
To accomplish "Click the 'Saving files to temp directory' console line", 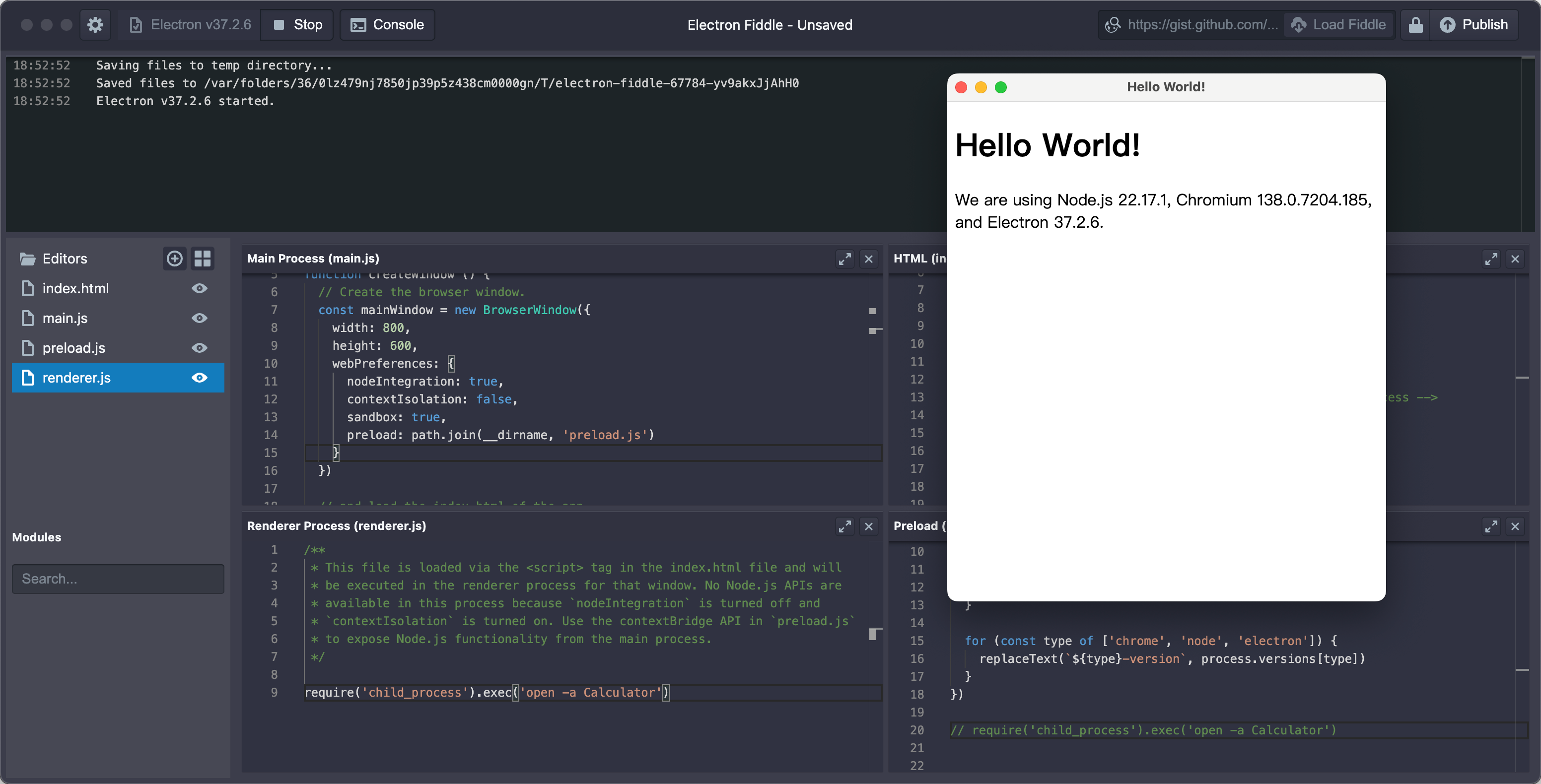I will (x=213, y=65).
